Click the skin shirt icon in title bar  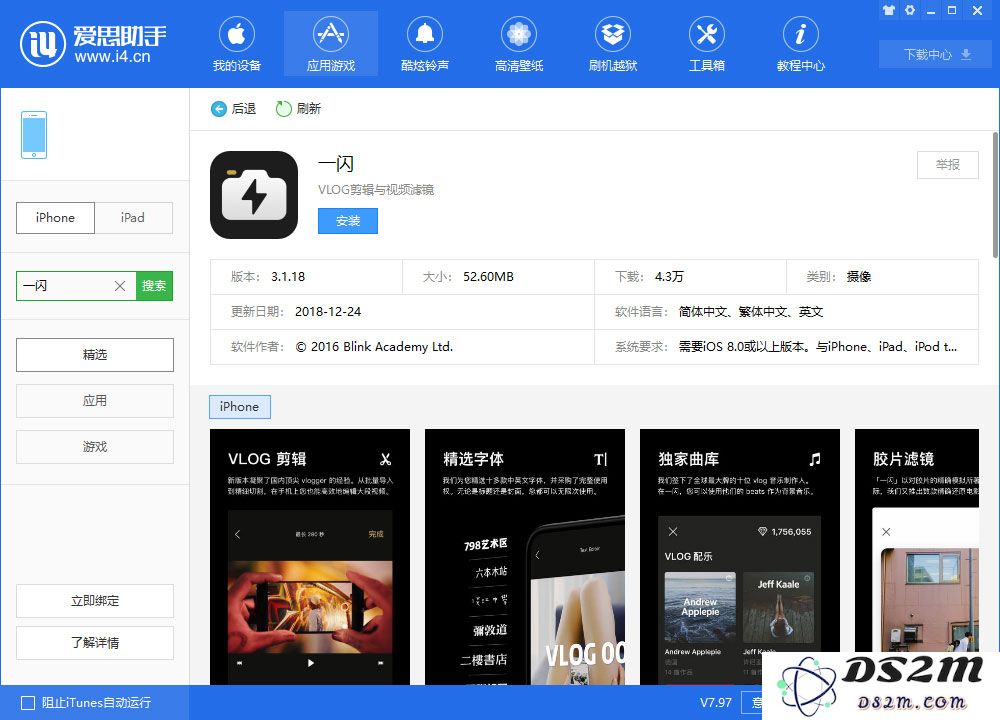[x=888, y=10]
